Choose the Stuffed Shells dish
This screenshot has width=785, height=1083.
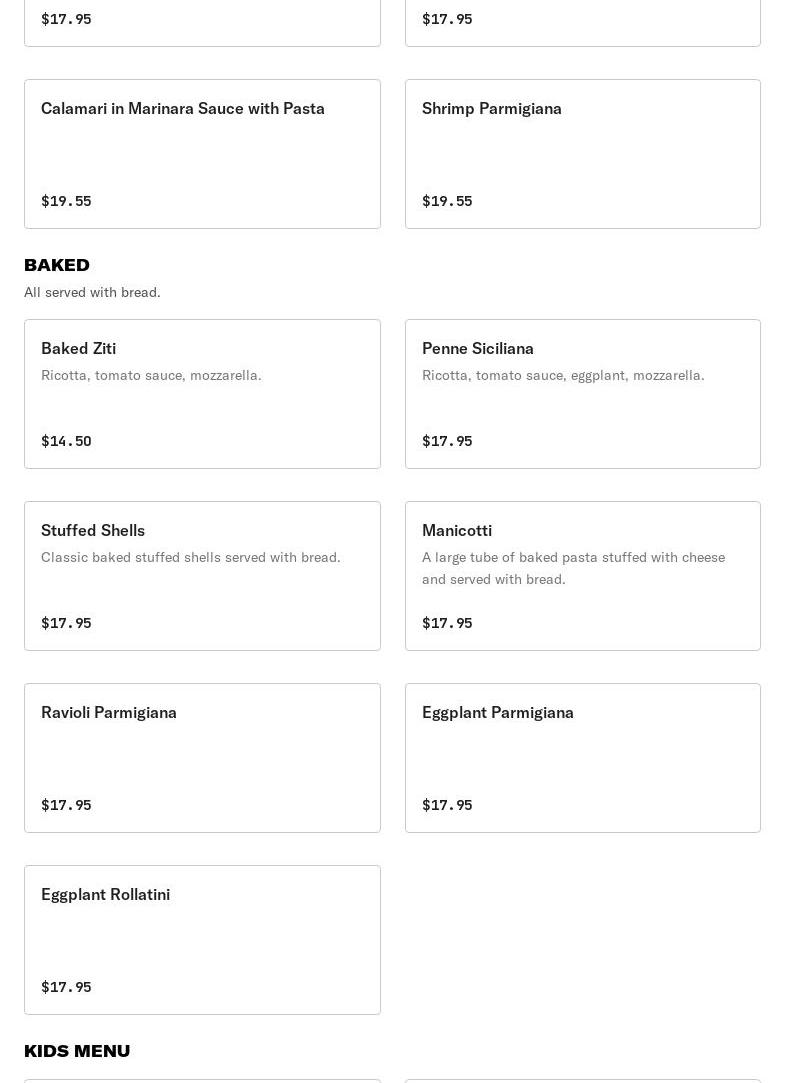point(202,575)
